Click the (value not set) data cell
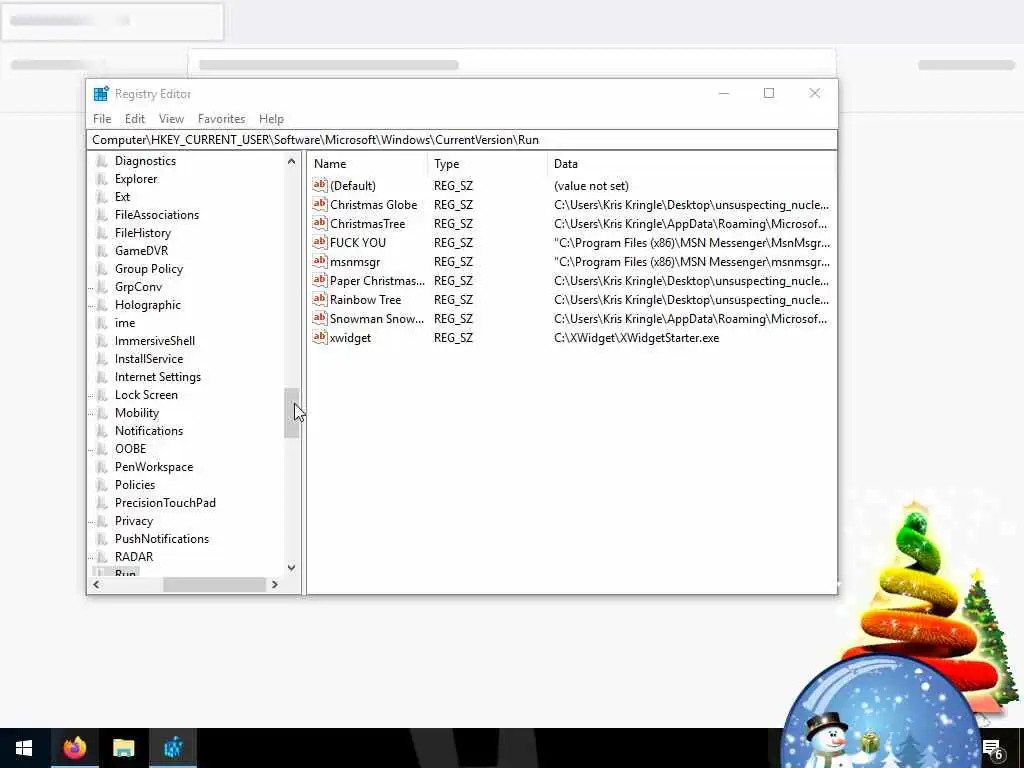 tap(591, 186)
